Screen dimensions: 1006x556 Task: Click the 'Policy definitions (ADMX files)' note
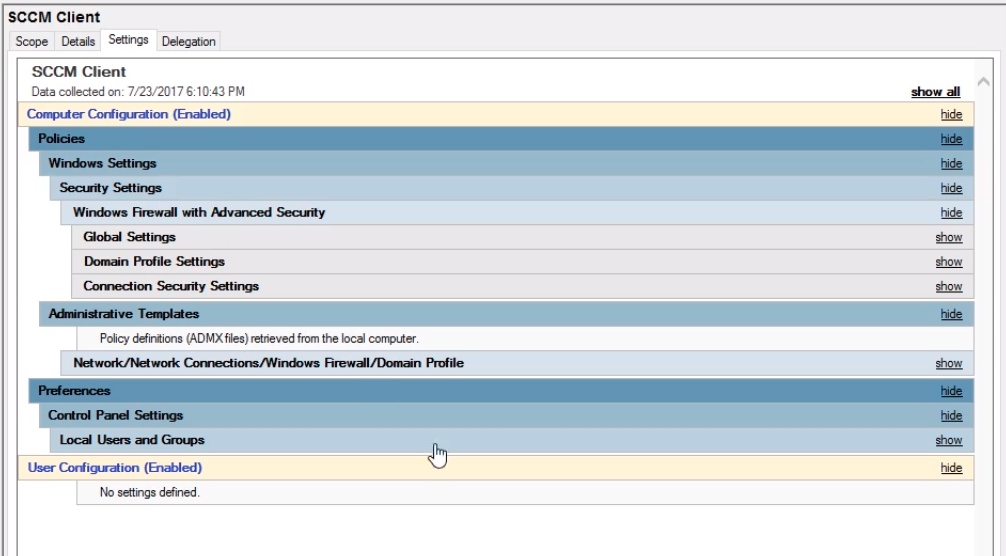point(259,339)
